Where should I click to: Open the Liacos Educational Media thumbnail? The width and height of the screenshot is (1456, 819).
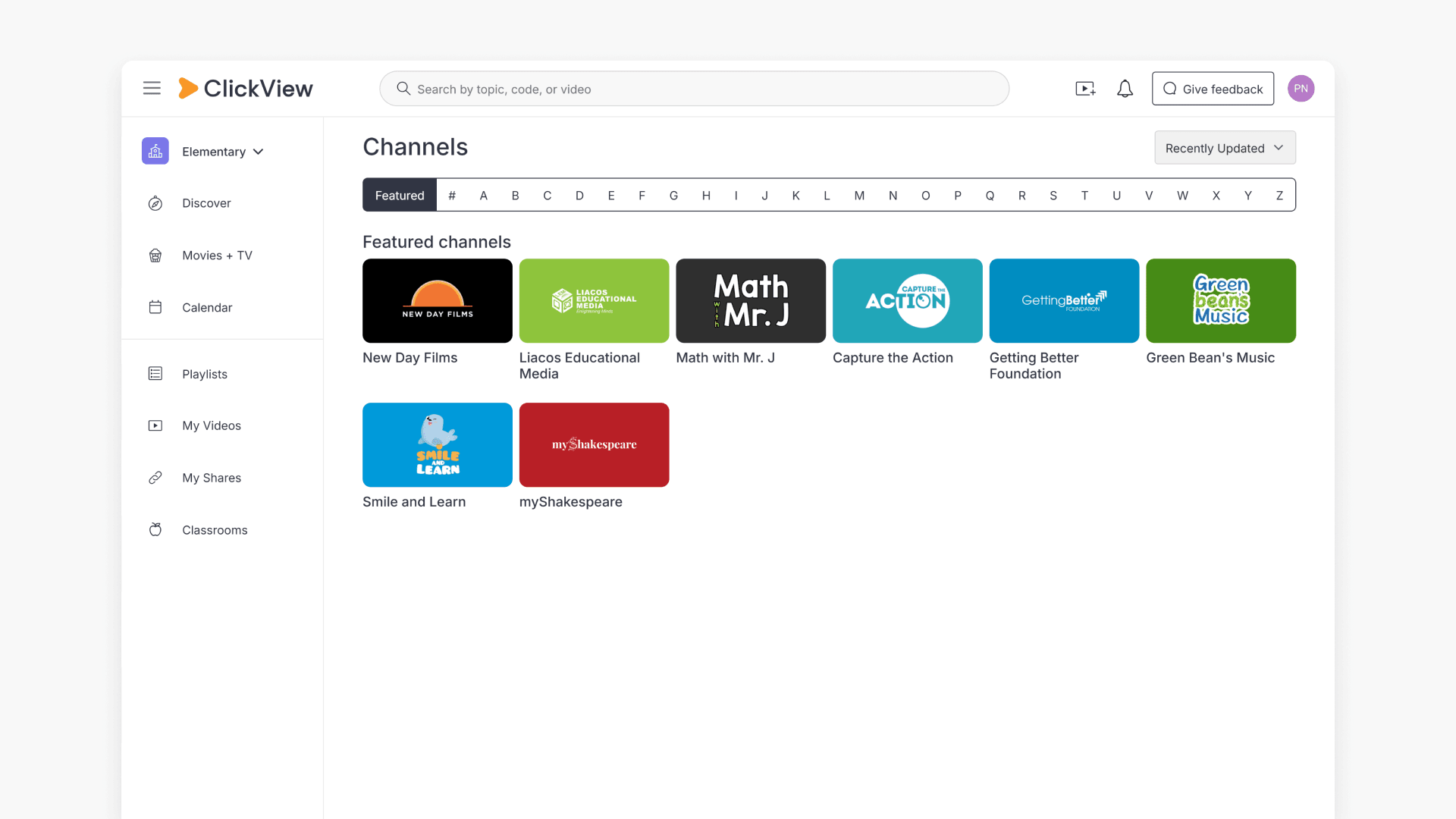click(594, 300)
